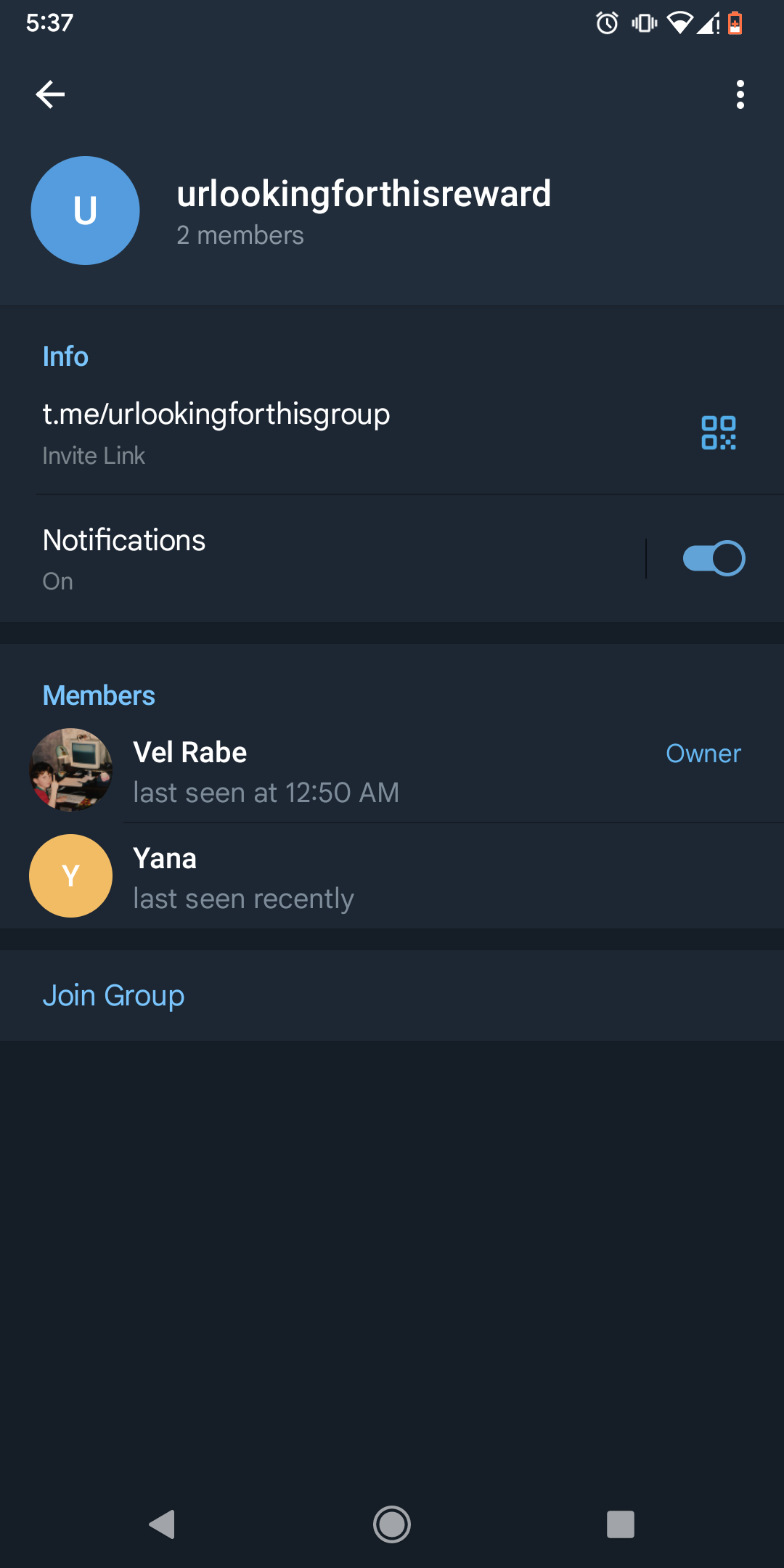Open the QR code for invite link
The width and height of the screenshot is (784, 1568).
click(718, 433)
